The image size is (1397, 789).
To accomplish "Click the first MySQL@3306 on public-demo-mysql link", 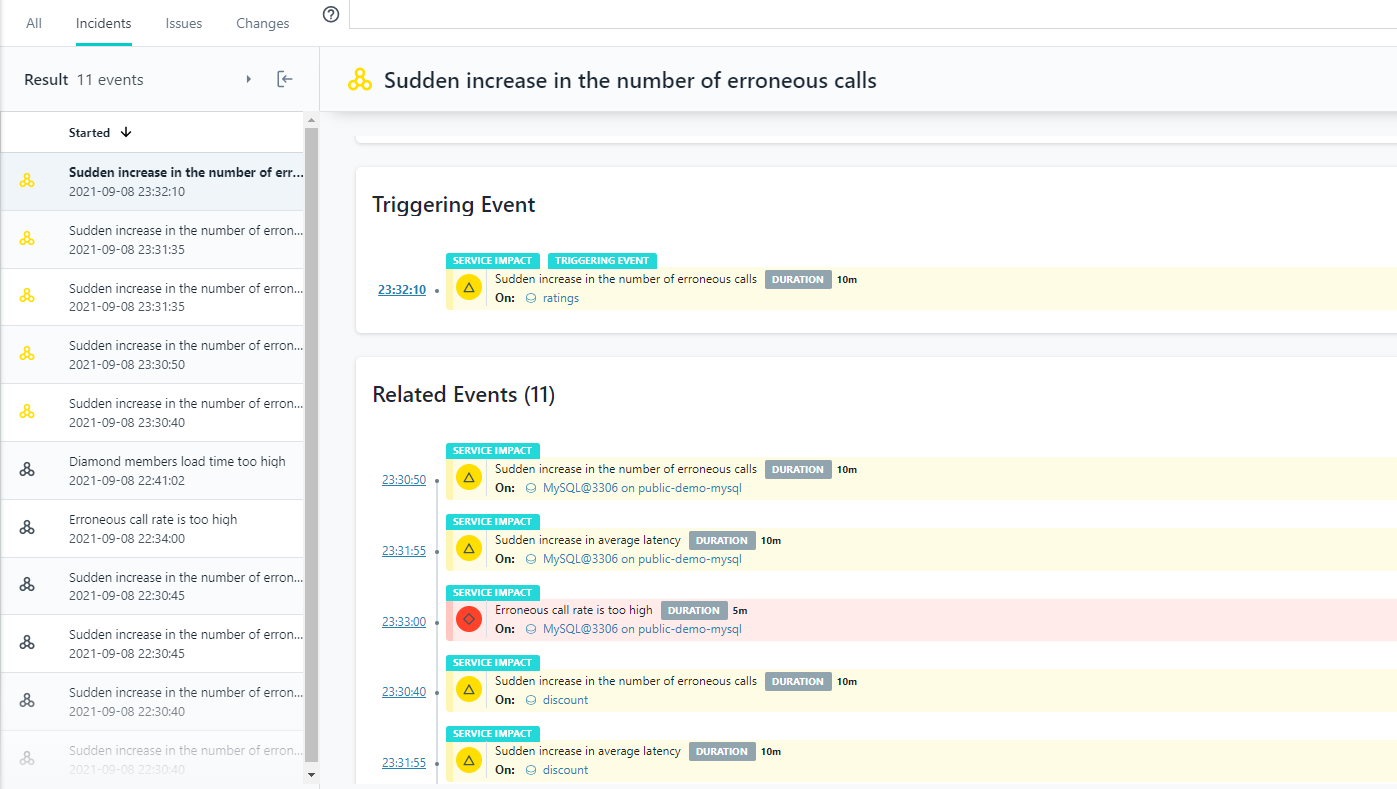I will point(641,488).
